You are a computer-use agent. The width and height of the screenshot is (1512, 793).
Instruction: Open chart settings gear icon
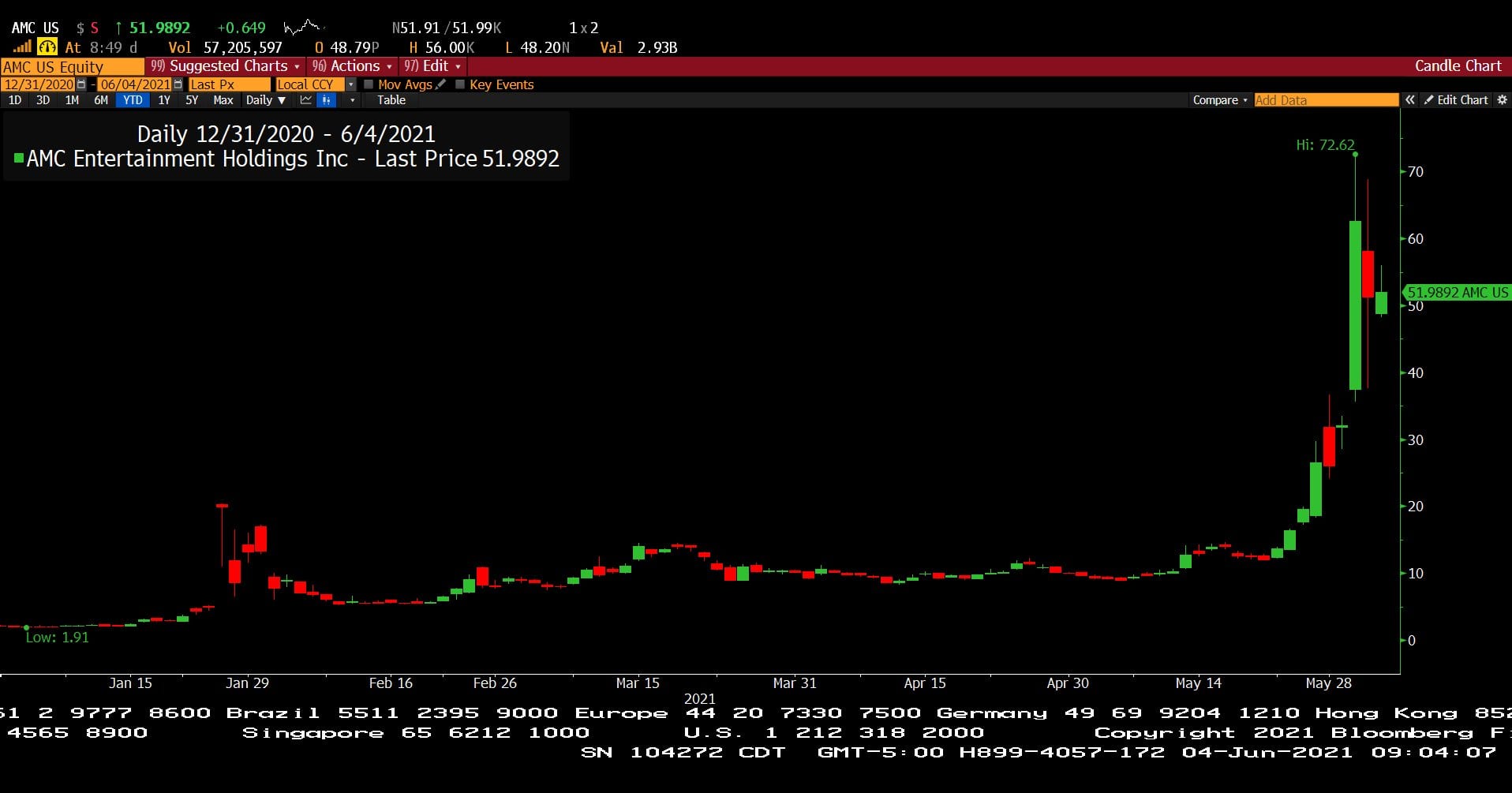[1502, 100]
